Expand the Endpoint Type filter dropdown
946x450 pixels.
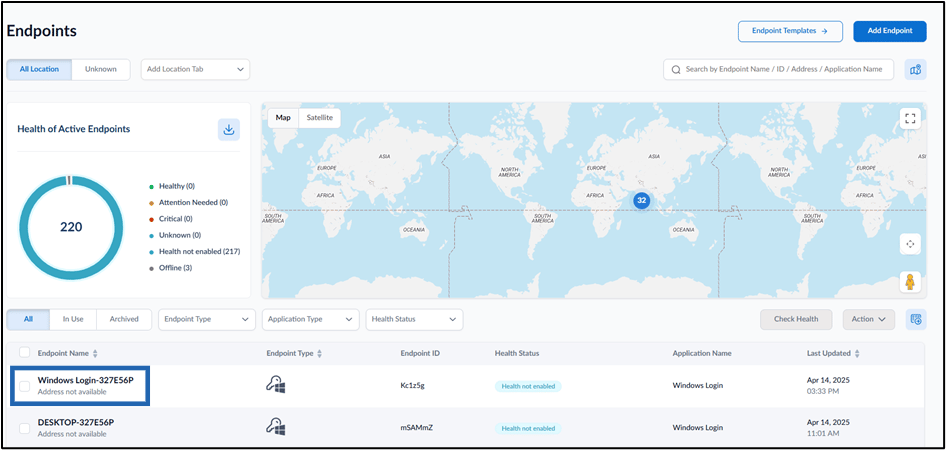click(x=206, y=320)
